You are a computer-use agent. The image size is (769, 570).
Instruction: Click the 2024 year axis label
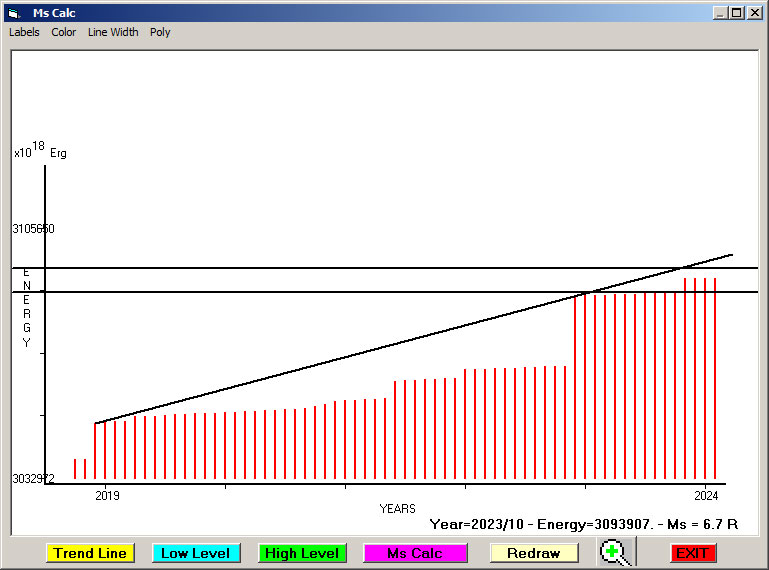(706, 496)
